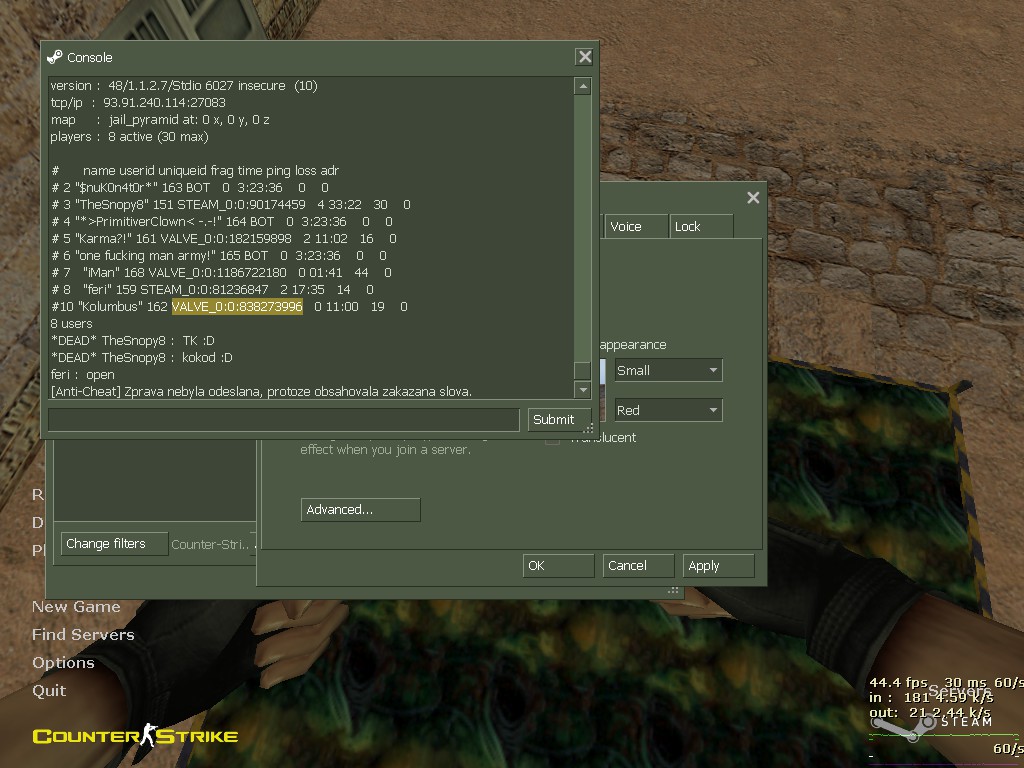The width and height of the screenshot is (1024, 768).
Task: Click the highlighted VALVE_0:0:838273996 ID
Action: (x=237, y=307)
